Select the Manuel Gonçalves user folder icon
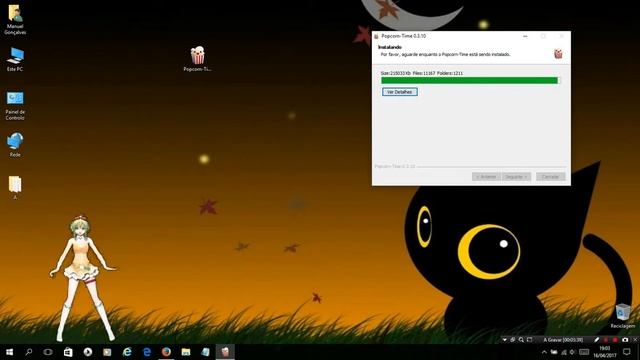 (x=15, y=20)
